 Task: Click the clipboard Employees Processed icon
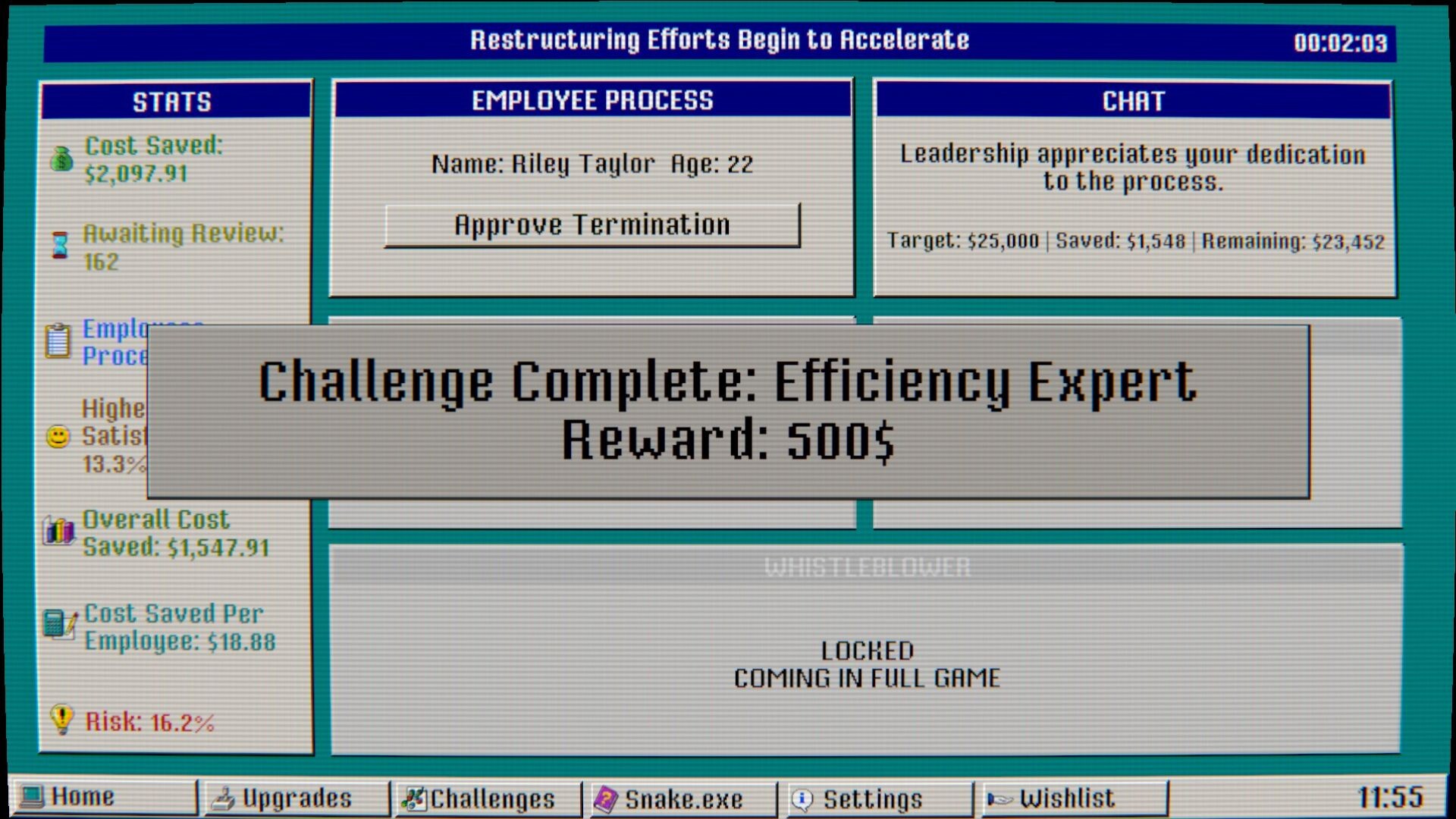(58, 340)
